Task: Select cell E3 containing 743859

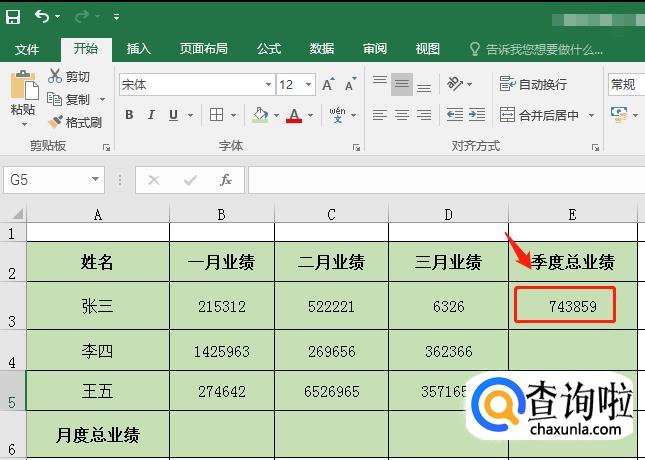Action: point(572,306)
